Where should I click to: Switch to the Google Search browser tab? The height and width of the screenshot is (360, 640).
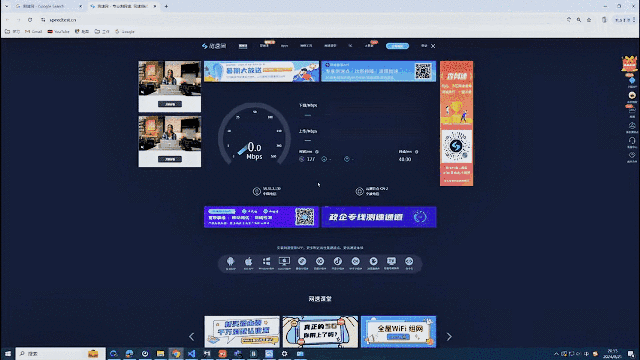click(48, 6)
